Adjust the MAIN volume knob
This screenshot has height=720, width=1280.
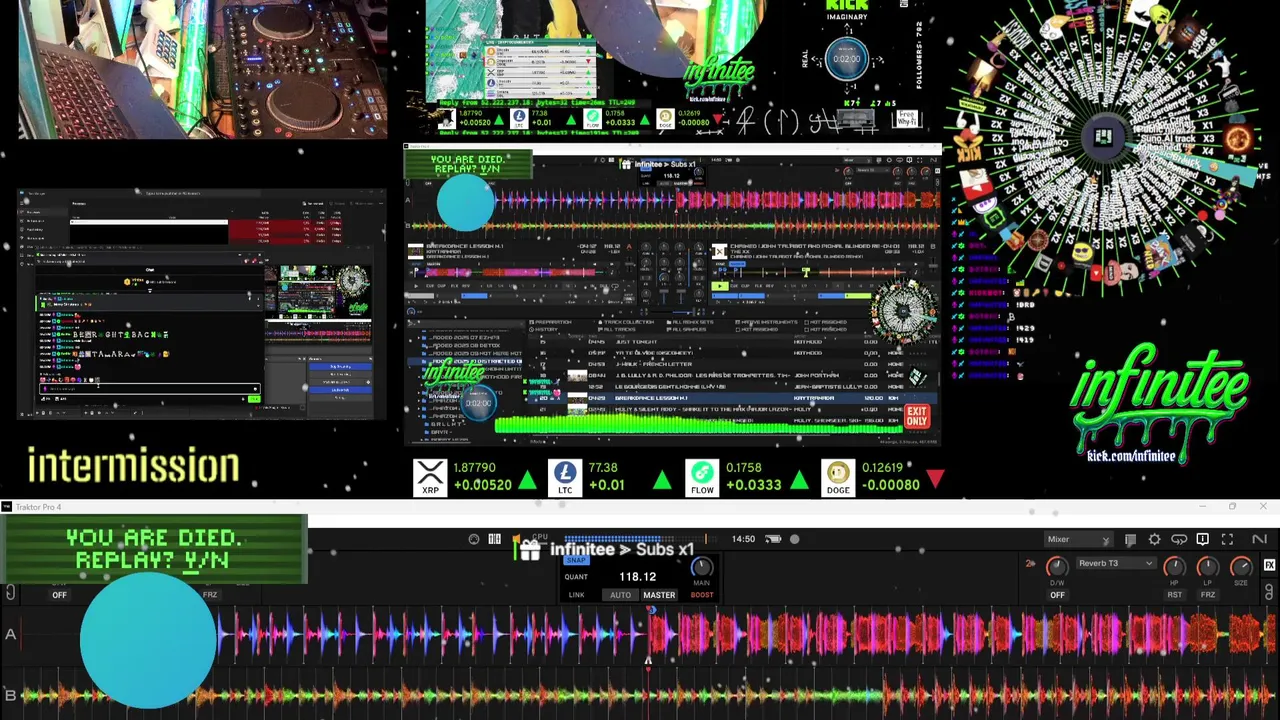tap(701, 568)
